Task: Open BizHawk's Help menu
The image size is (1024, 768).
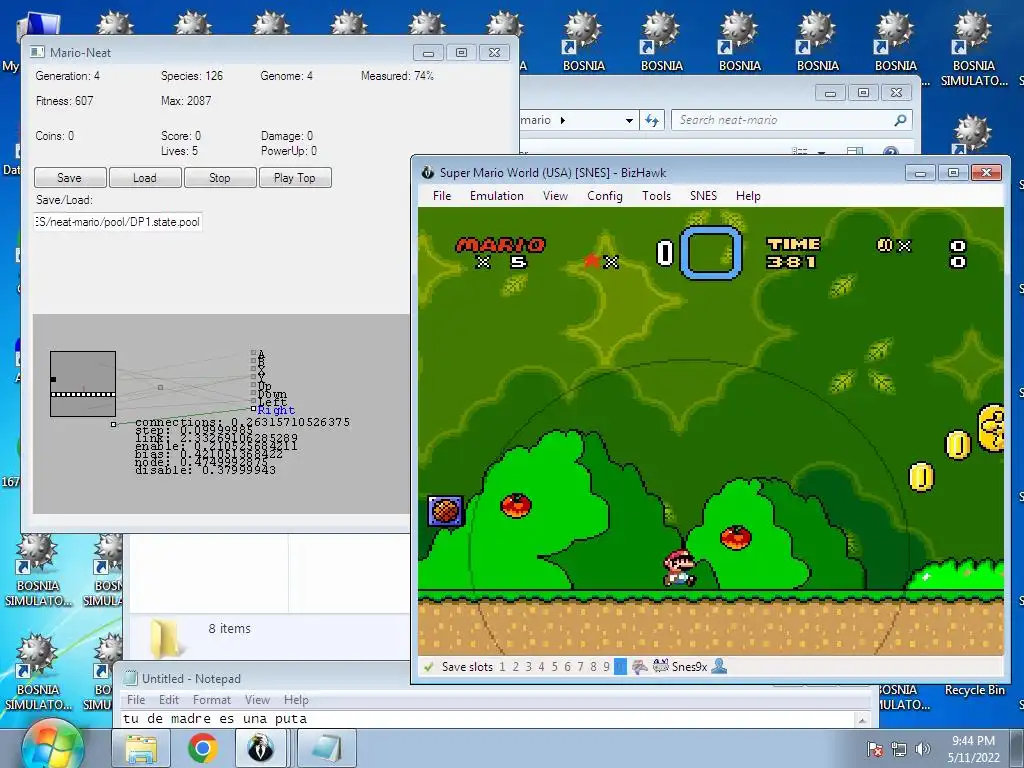Action: (748, 196)
